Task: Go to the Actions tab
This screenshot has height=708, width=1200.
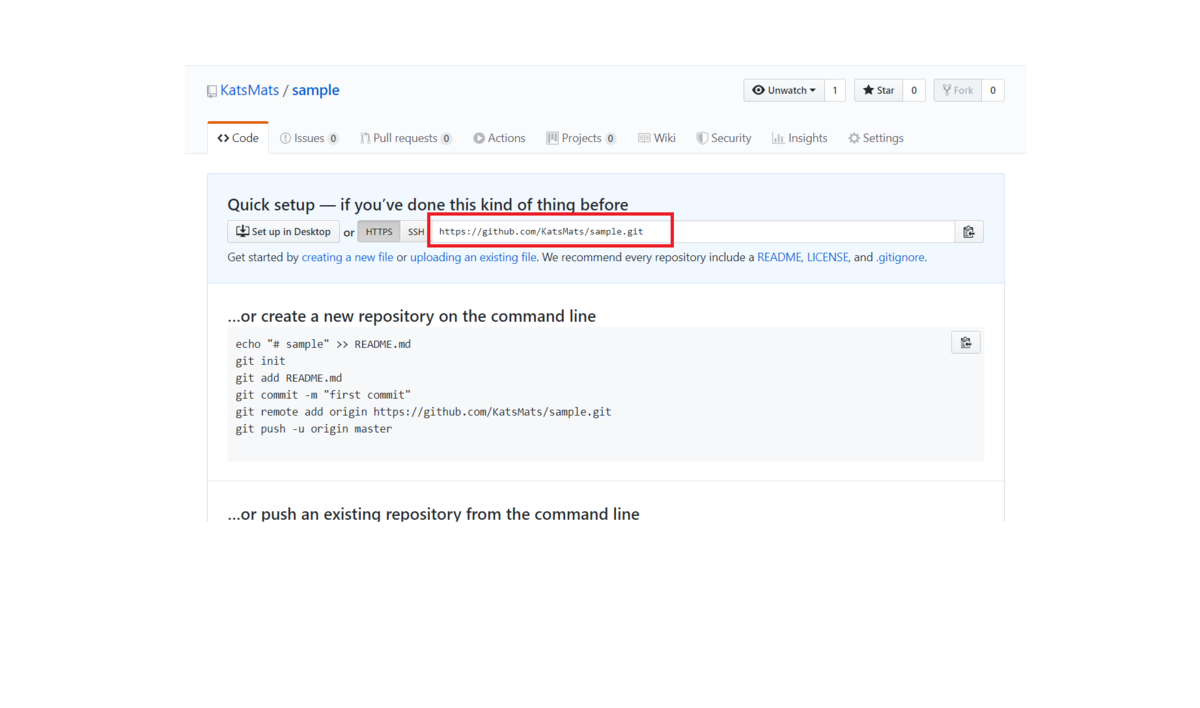Action: (x=499, y=138)
